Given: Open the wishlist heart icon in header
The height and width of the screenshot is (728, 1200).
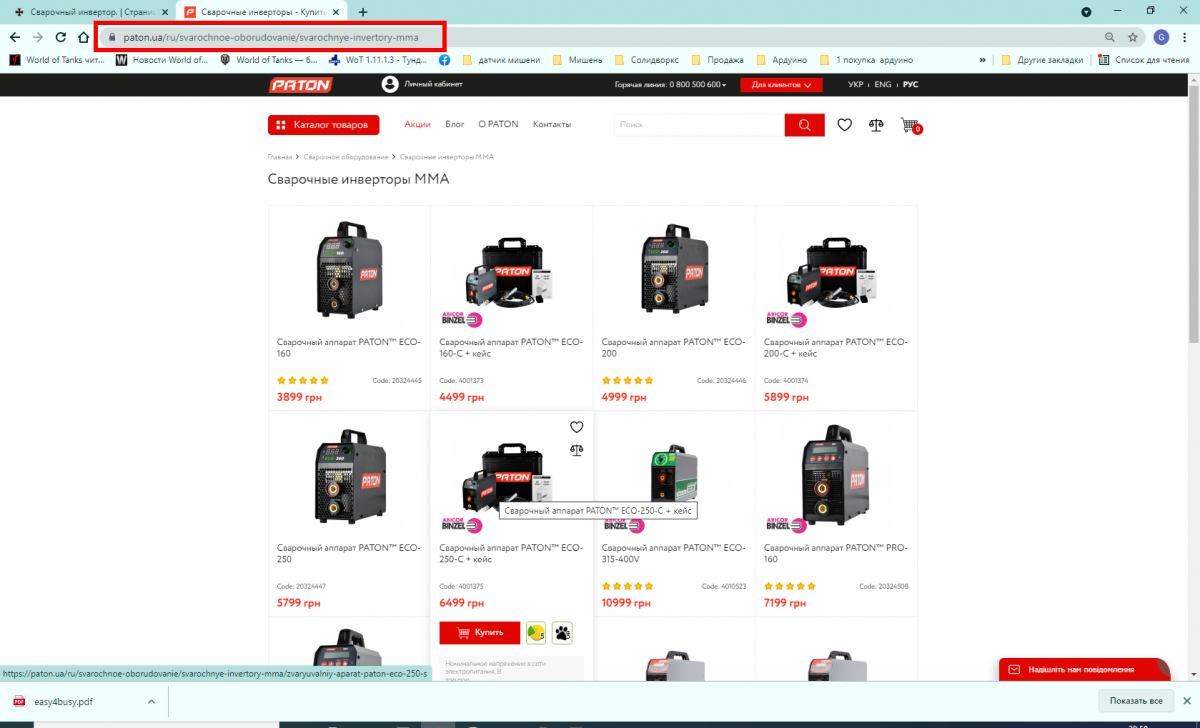Looking at the screenshot, I should (x=845, y=125).
